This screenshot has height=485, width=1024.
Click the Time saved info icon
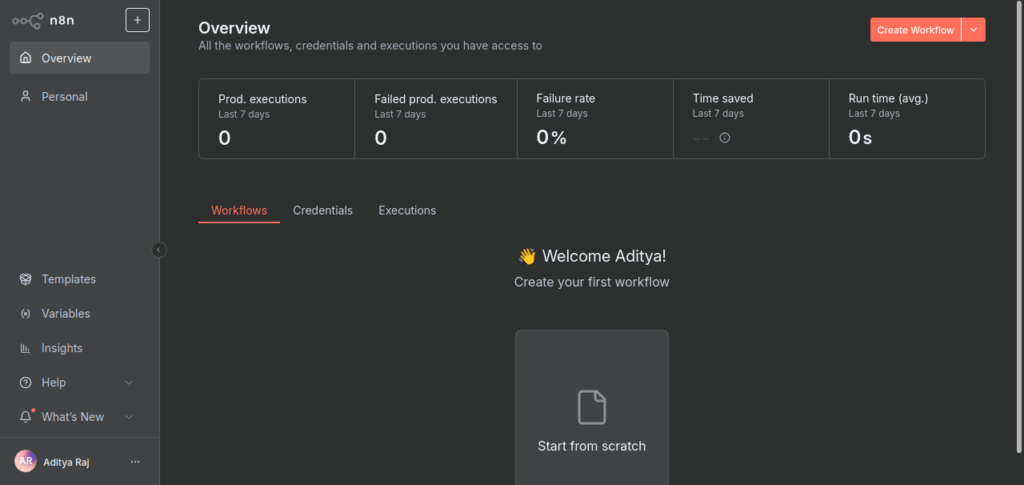point(725,138)
